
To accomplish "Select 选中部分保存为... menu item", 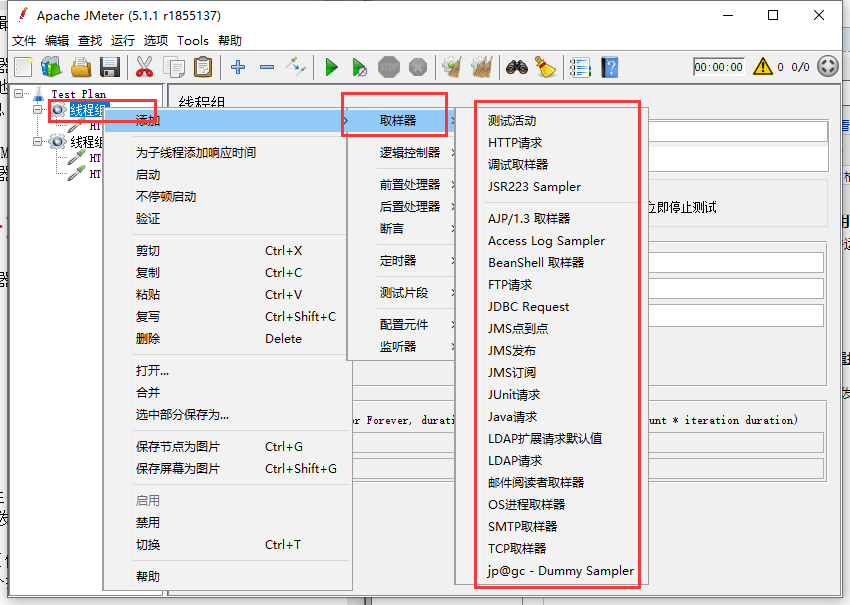I will [x=227, y=415].
